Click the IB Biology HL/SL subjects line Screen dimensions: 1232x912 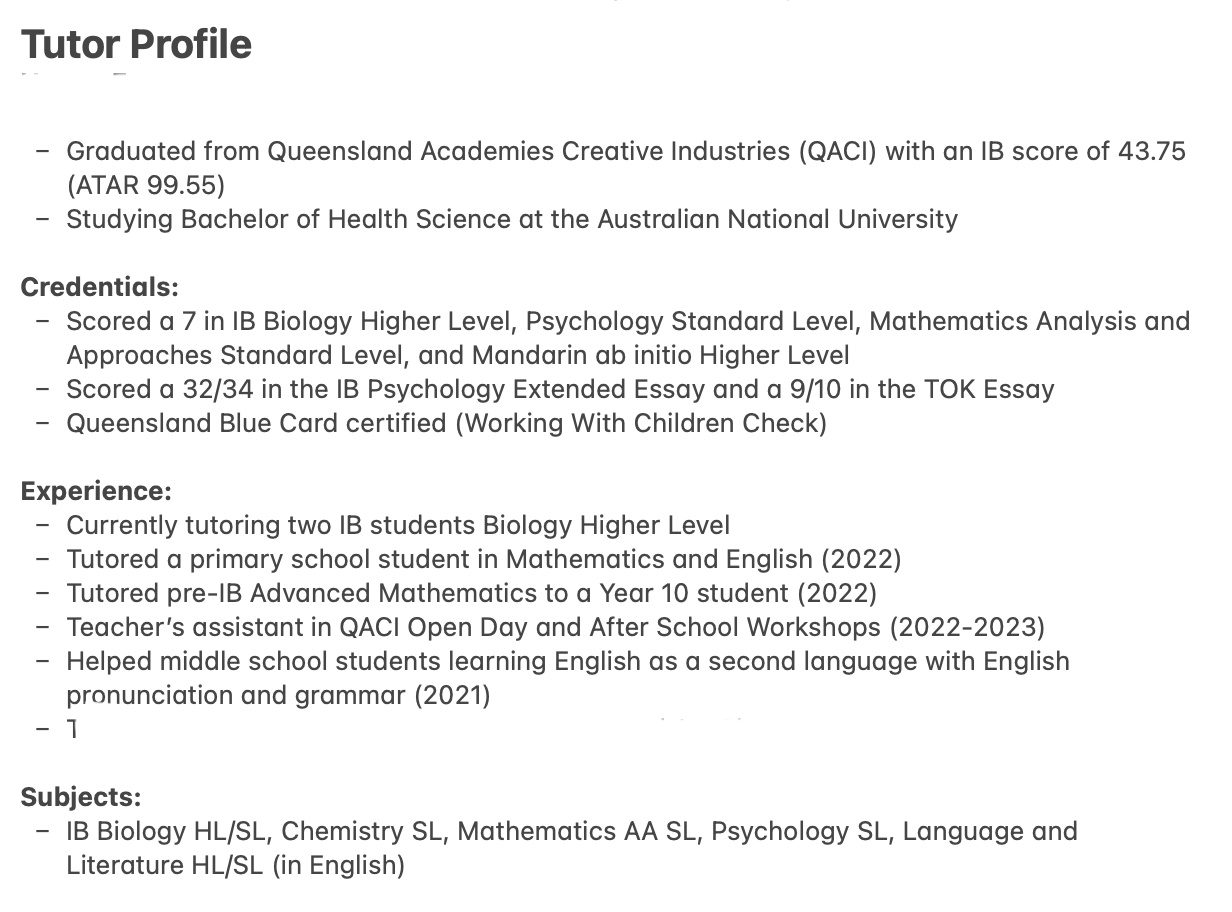click(x=571, y=831)
